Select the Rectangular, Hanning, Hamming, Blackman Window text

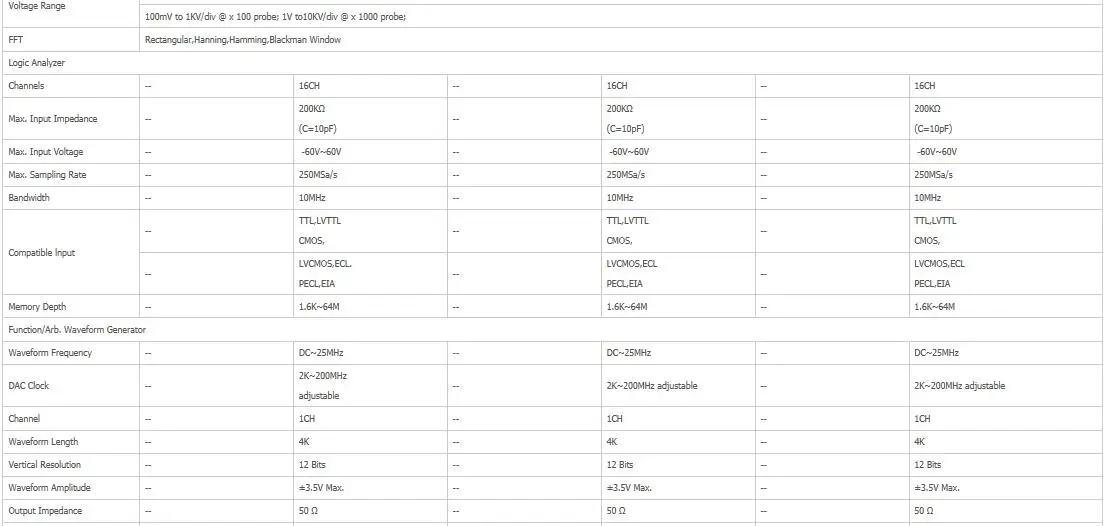(x=242, y=40)
